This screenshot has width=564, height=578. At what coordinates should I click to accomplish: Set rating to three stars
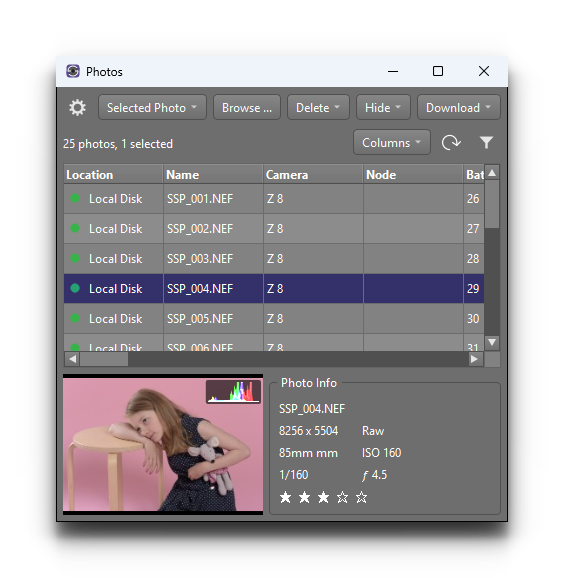point(323,497)
